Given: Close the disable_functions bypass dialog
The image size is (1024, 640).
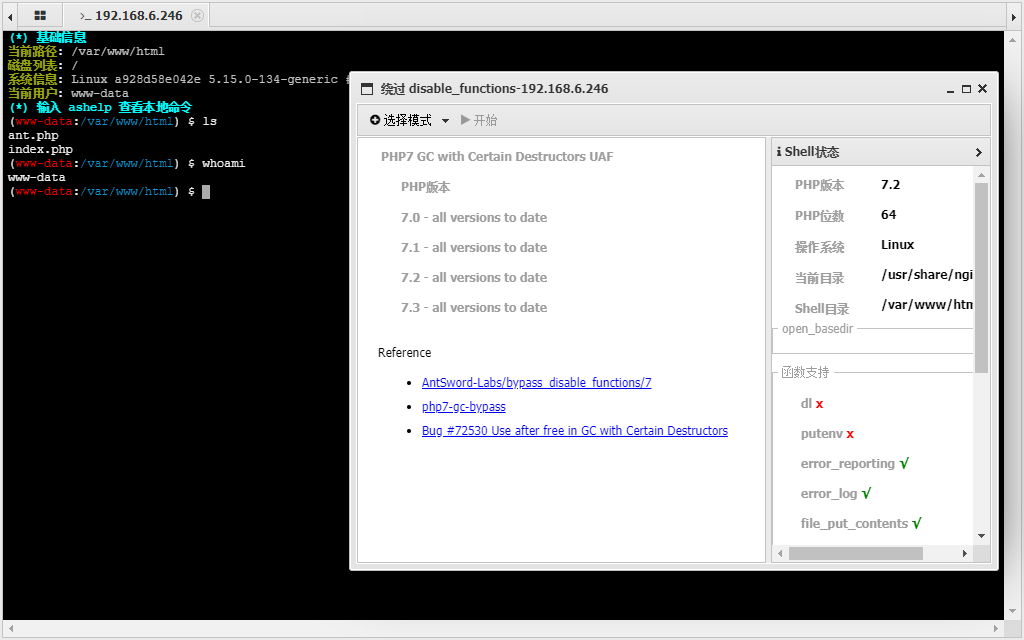Looking at the screenshot, I should click(982, 89).
